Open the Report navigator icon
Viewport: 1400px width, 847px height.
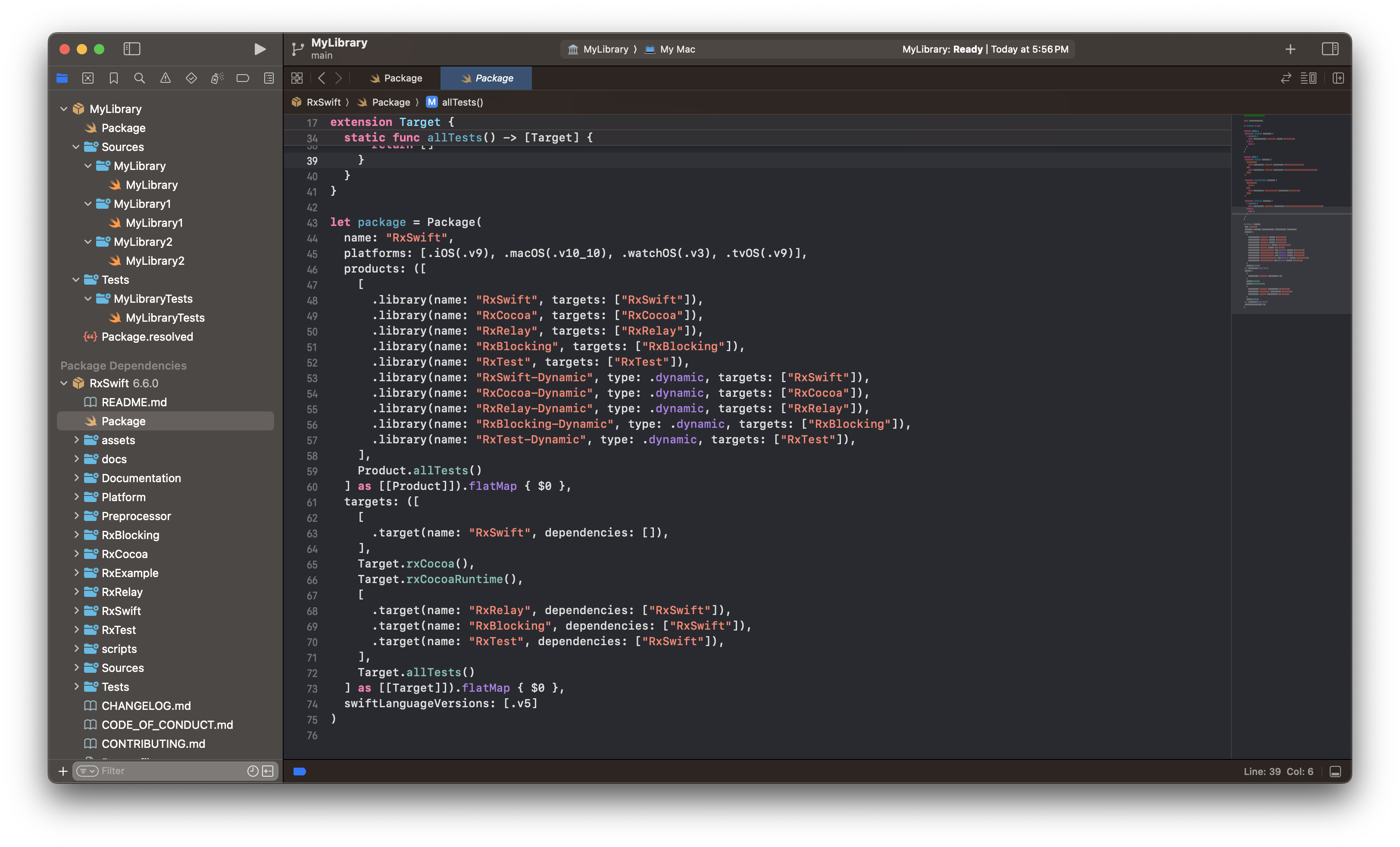(x=269, y=78)
